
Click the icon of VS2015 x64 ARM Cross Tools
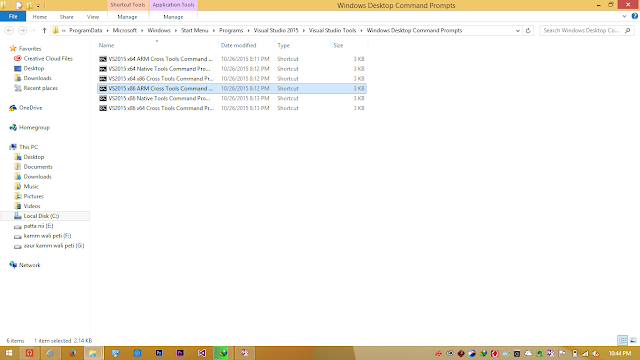[103, 59]
